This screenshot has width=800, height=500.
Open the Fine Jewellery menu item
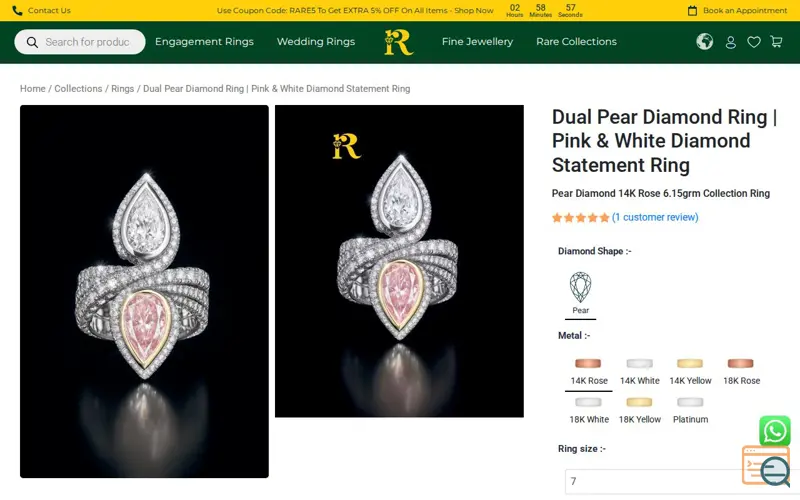[x=477, y=42]
